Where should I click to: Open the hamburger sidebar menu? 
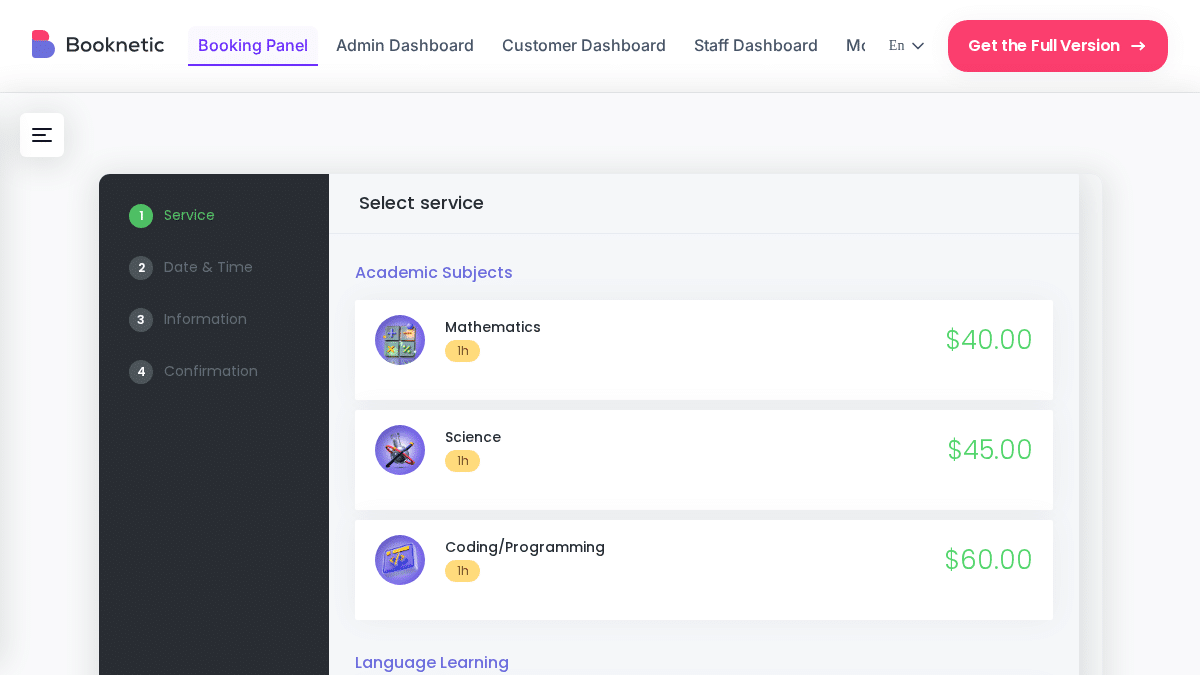click(42, 135)
